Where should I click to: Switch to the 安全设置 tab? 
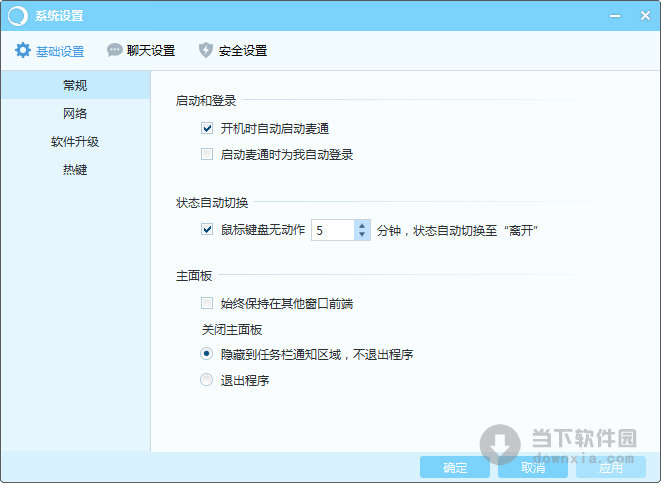(x=233, y=51)
